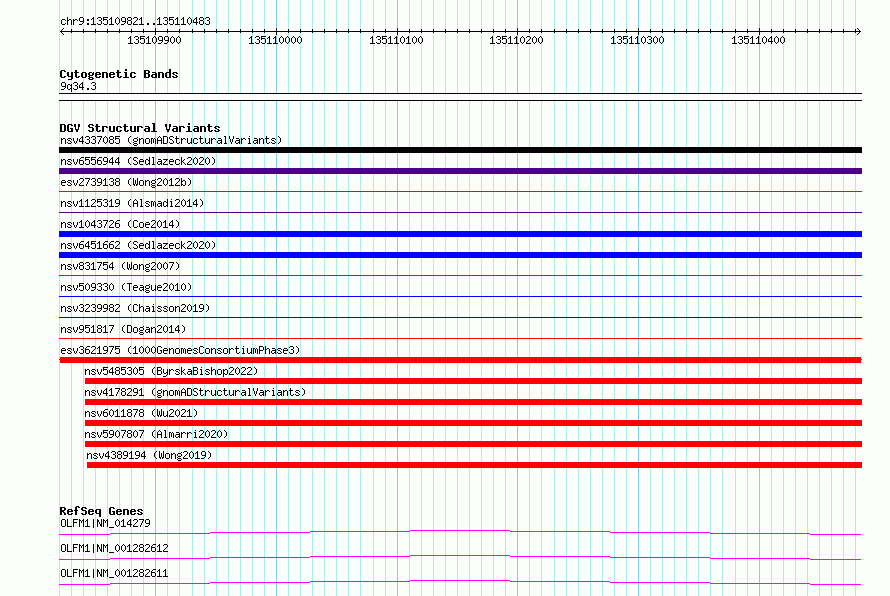The image size is (890, 596).
Task: Select the blue bar under nsv6451662
Action: pyautogui.click(x=460, y=255)
